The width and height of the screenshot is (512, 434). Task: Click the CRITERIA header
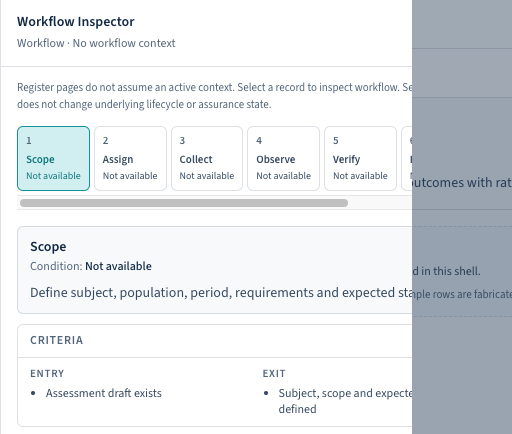57,340
